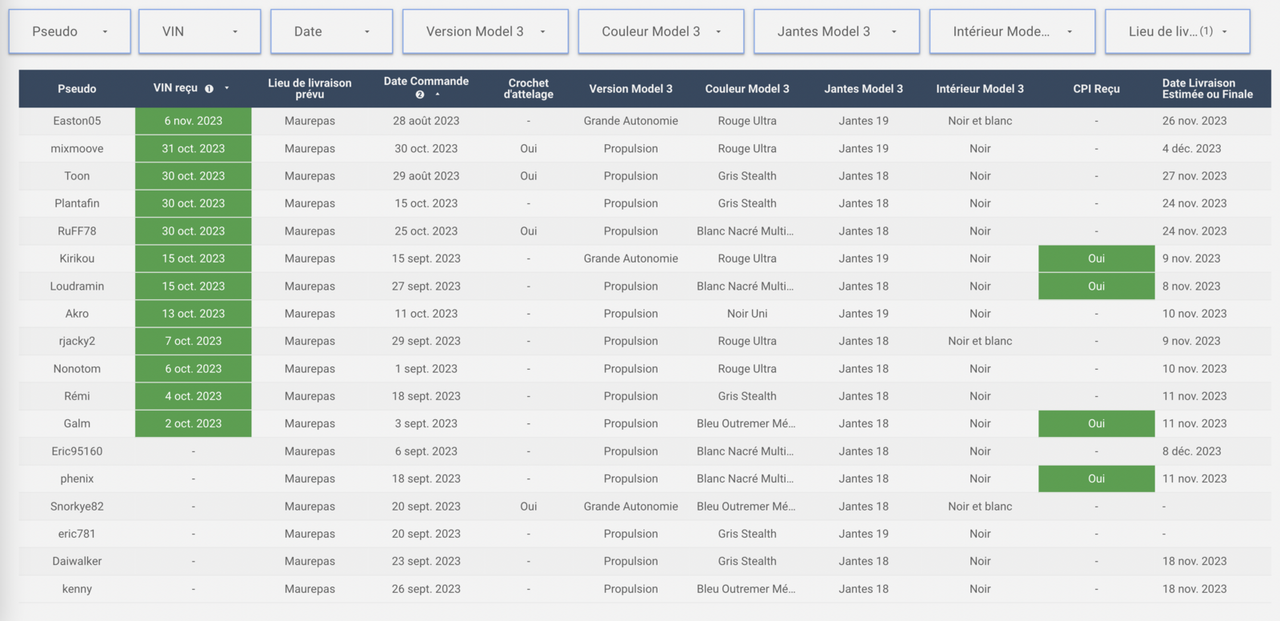Open the Lieu de liv... (1) filter dropdown

click(x=1177, y=32)
